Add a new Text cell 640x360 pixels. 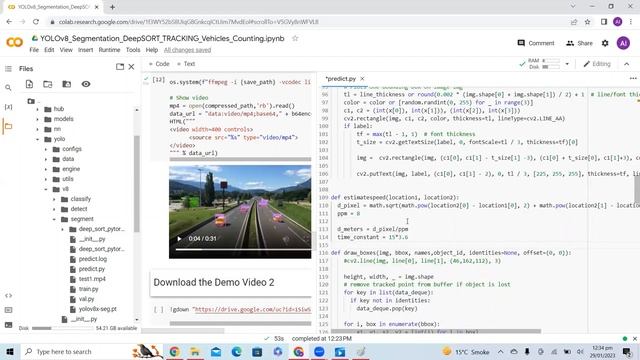[x=186, y=64]
